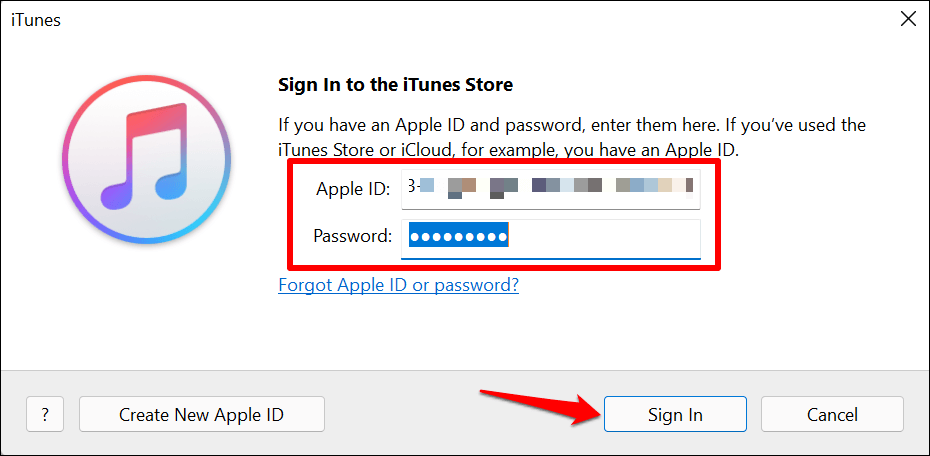Click the Password label
Screen dimensions: 930x456
point(352,237)
